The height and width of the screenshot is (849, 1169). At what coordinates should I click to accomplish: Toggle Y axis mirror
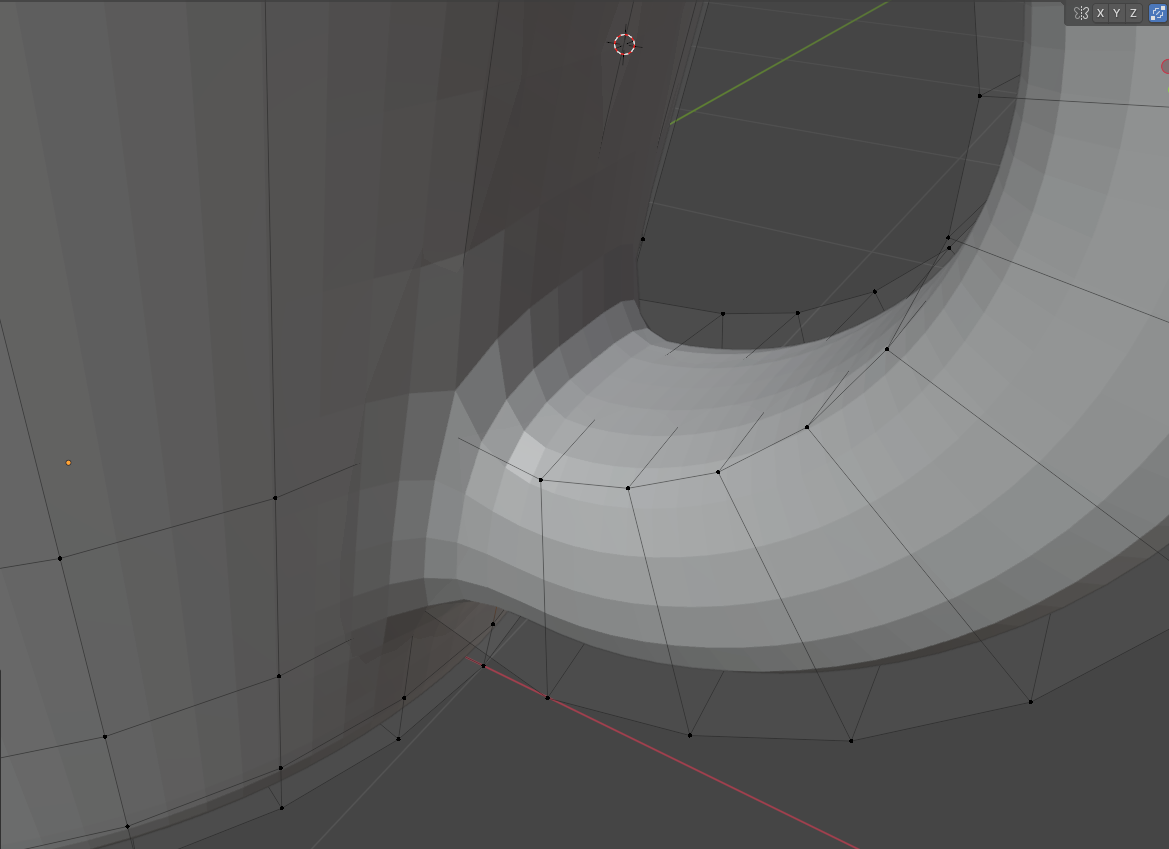pyautogui.click(x=1117, y=13)
